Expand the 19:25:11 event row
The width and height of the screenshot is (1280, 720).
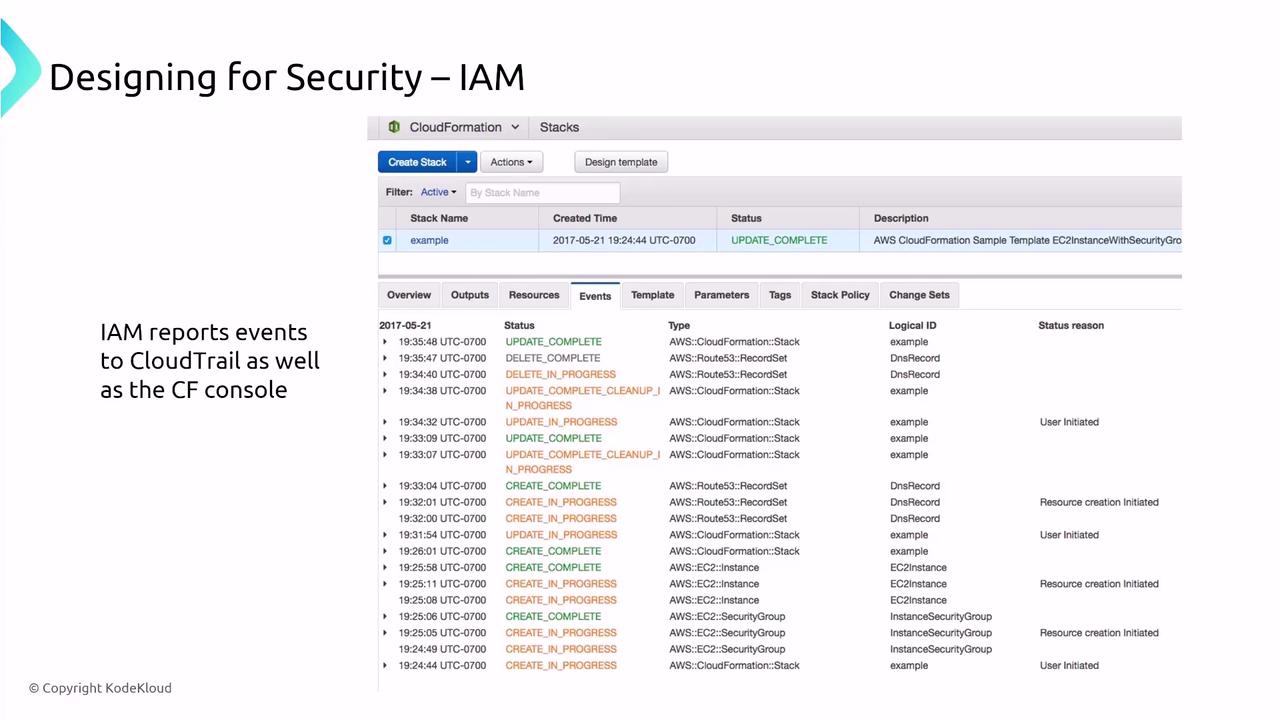pos(385,584)
